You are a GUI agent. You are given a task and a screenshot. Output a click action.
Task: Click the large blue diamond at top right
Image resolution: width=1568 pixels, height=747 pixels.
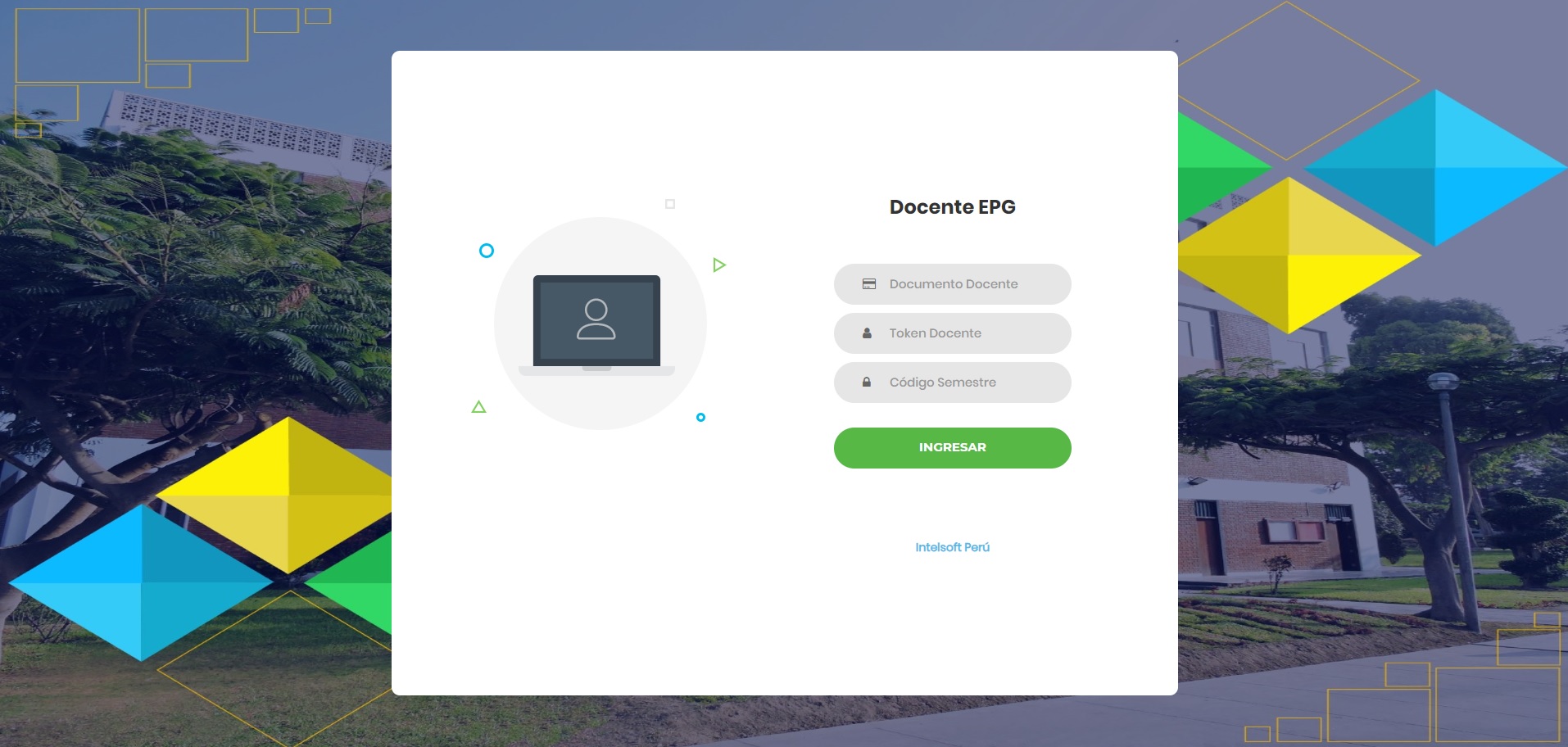point(1435,168)
